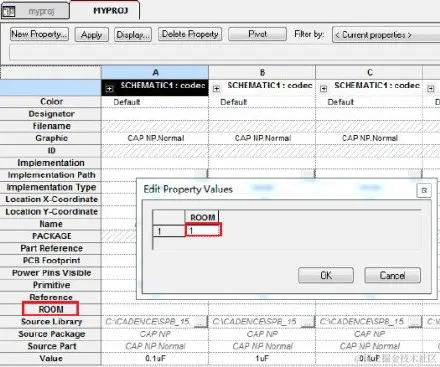Click Color cell Default in column B
440x367 pixels.
[x=262, y=102]
